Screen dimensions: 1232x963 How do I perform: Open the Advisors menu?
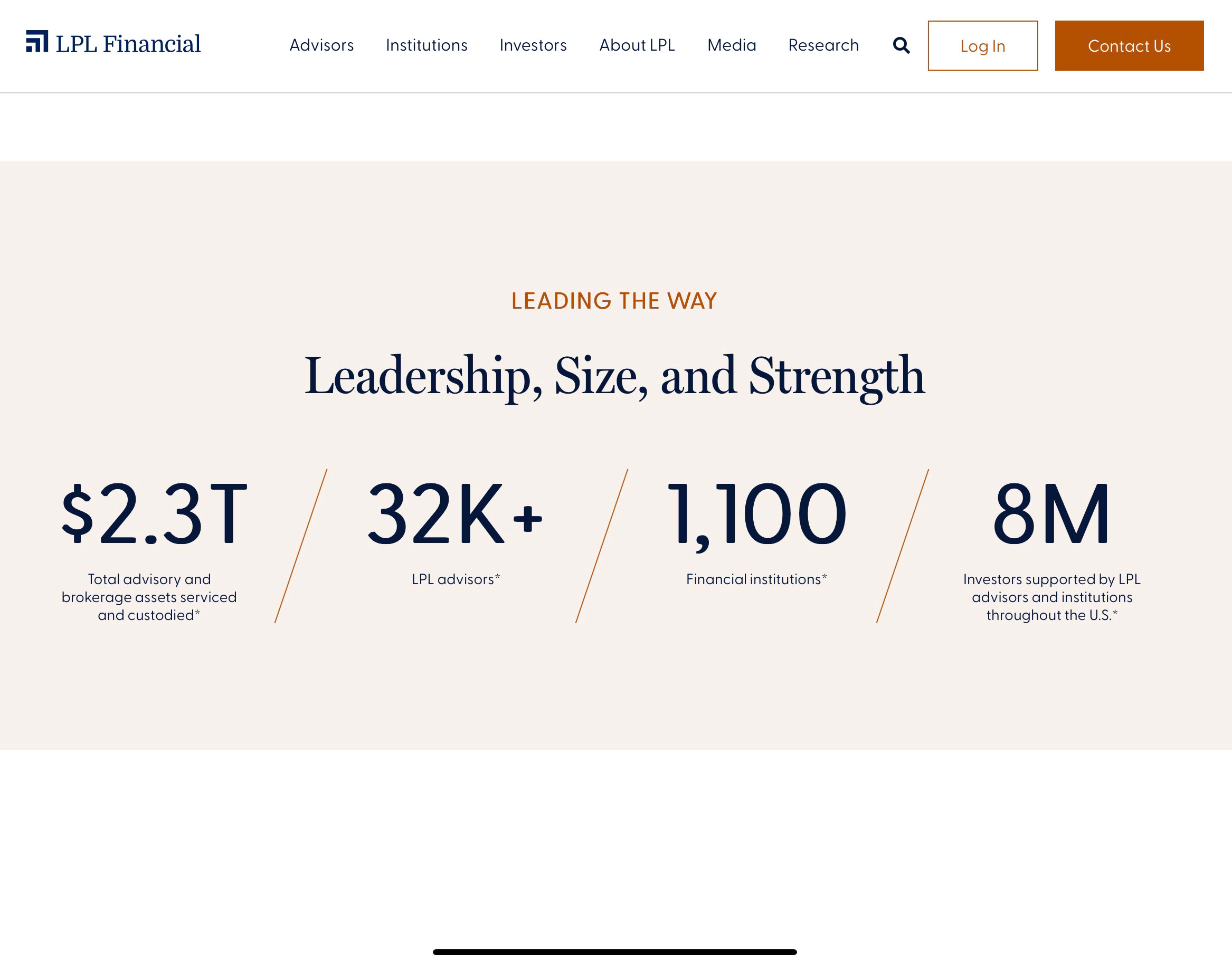(x=321, y=45)
